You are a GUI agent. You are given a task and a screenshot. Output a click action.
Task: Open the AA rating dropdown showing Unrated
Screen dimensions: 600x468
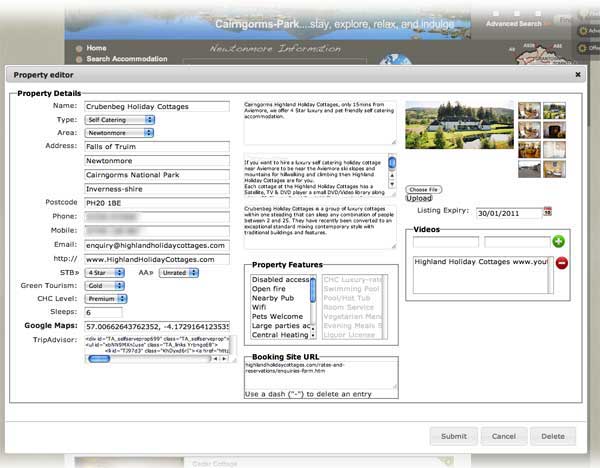pyautogui.click(x=179, y=273)
